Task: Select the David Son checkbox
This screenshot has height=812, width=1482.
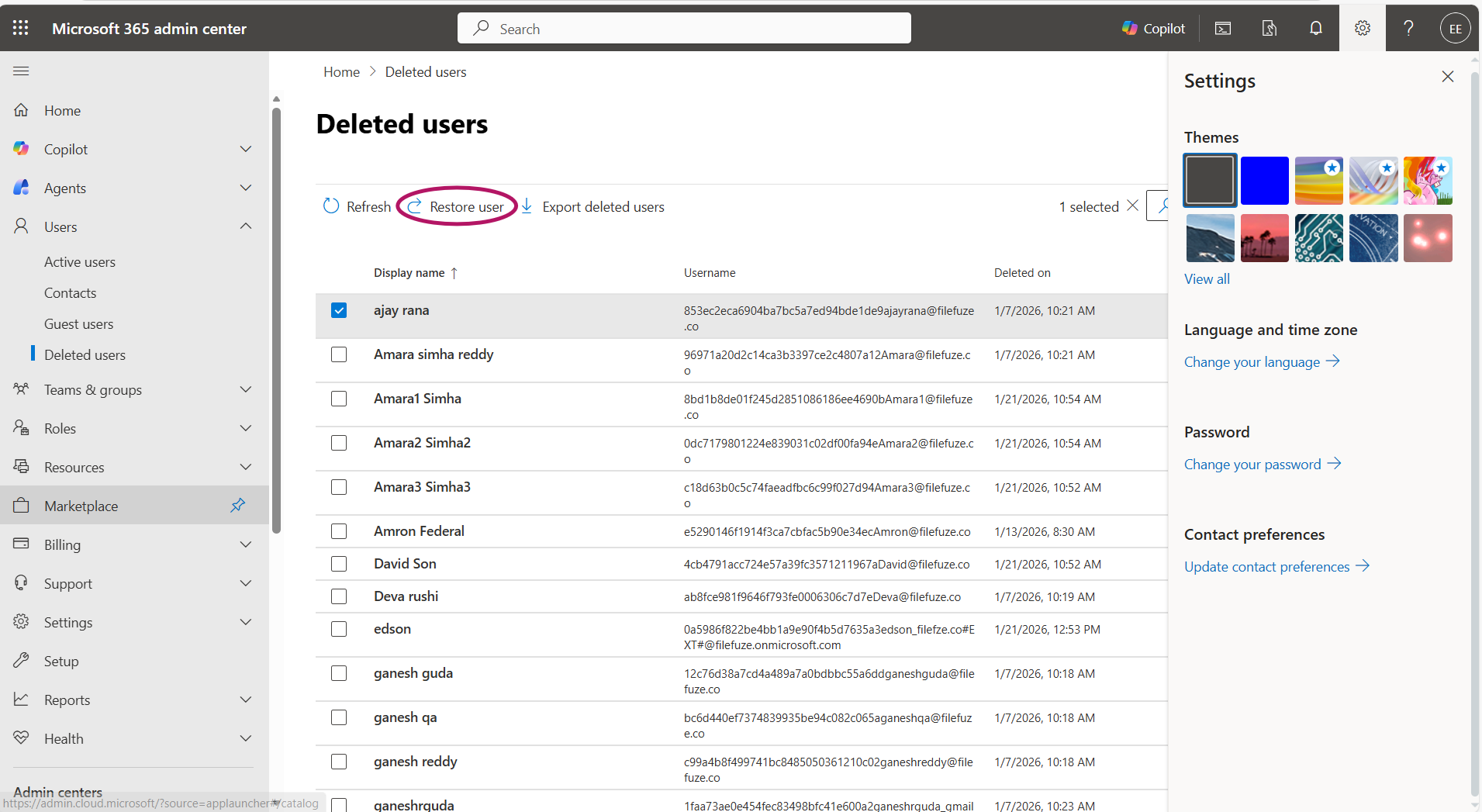Action: (339, 564)
